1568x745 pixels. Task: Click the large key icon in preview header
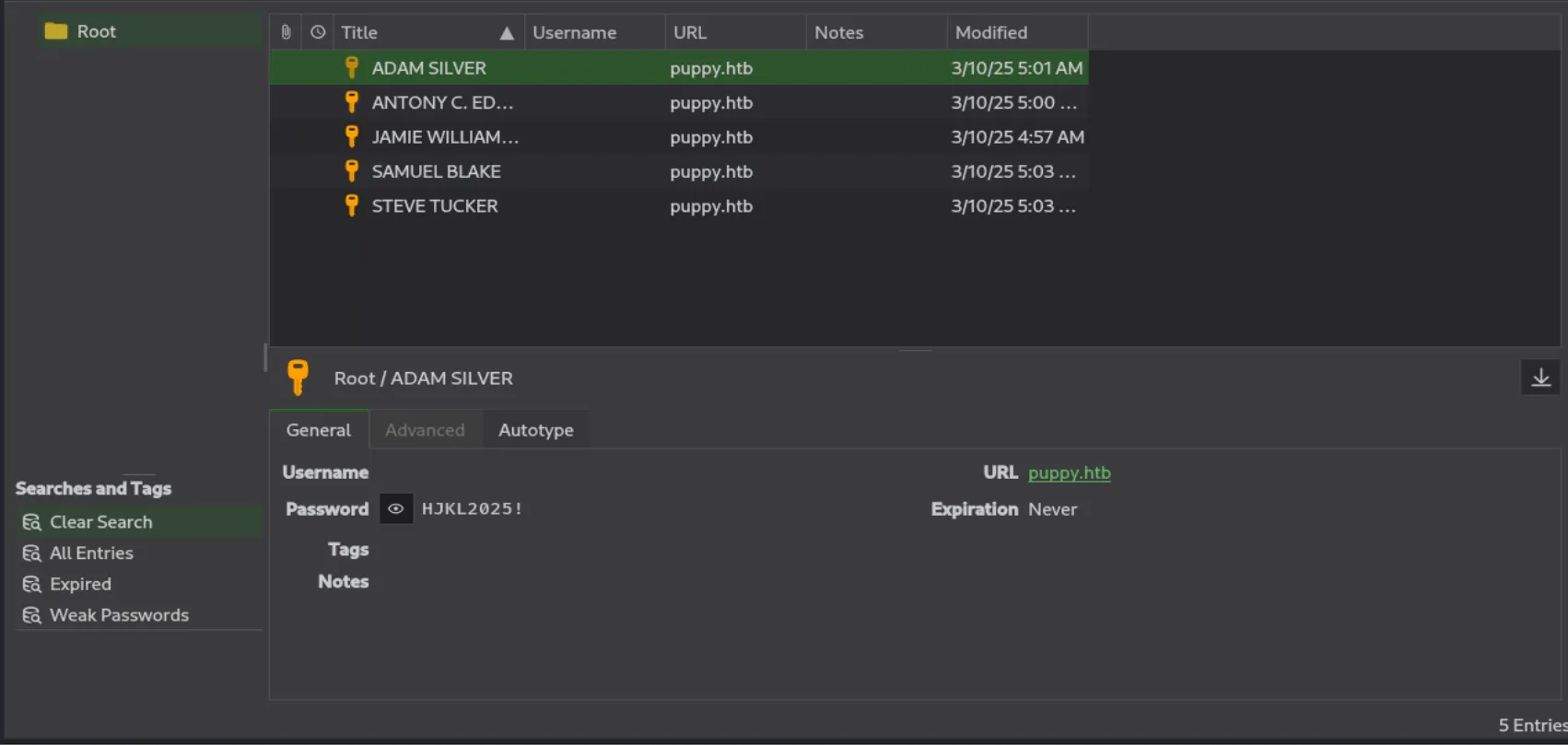tap(298, 378)
